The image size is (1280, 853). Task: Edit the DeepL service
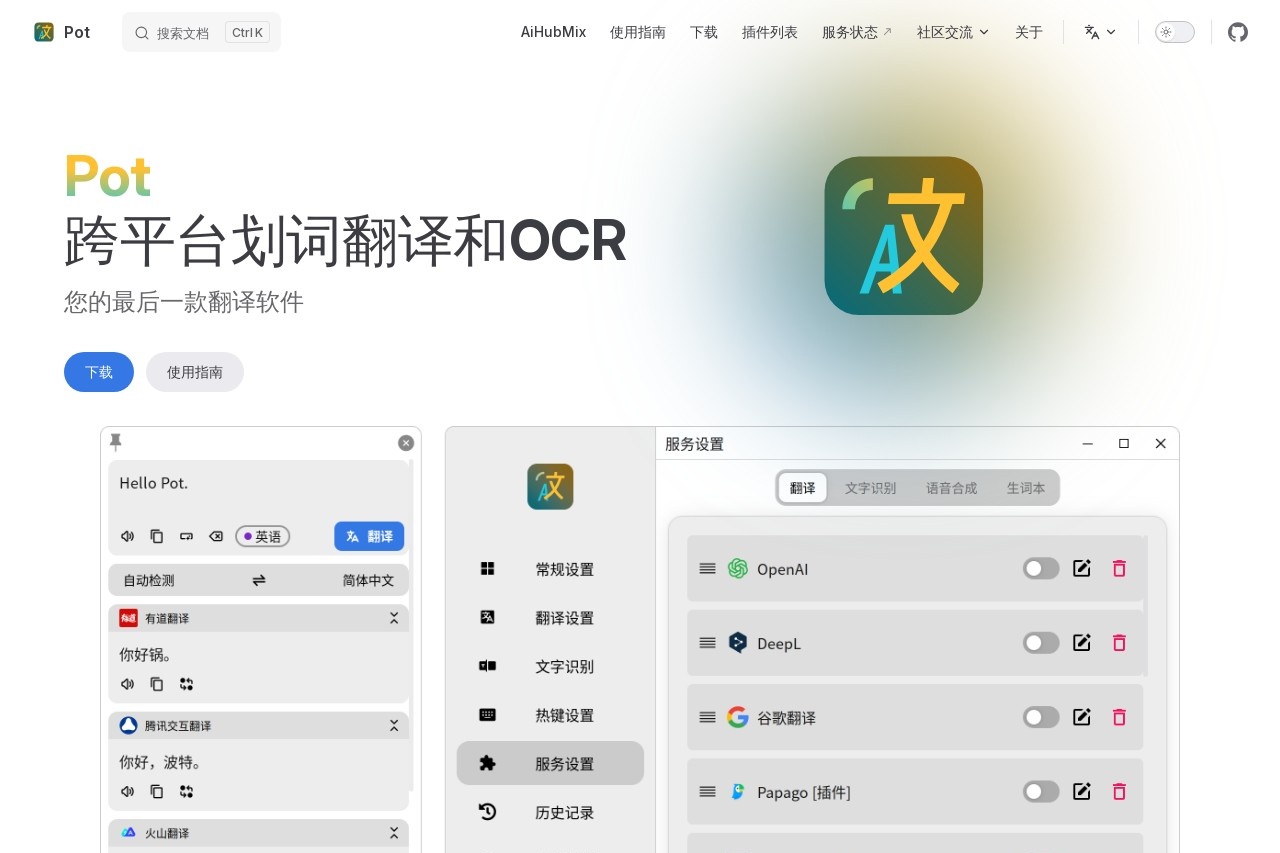click(x=1081, y=642)
